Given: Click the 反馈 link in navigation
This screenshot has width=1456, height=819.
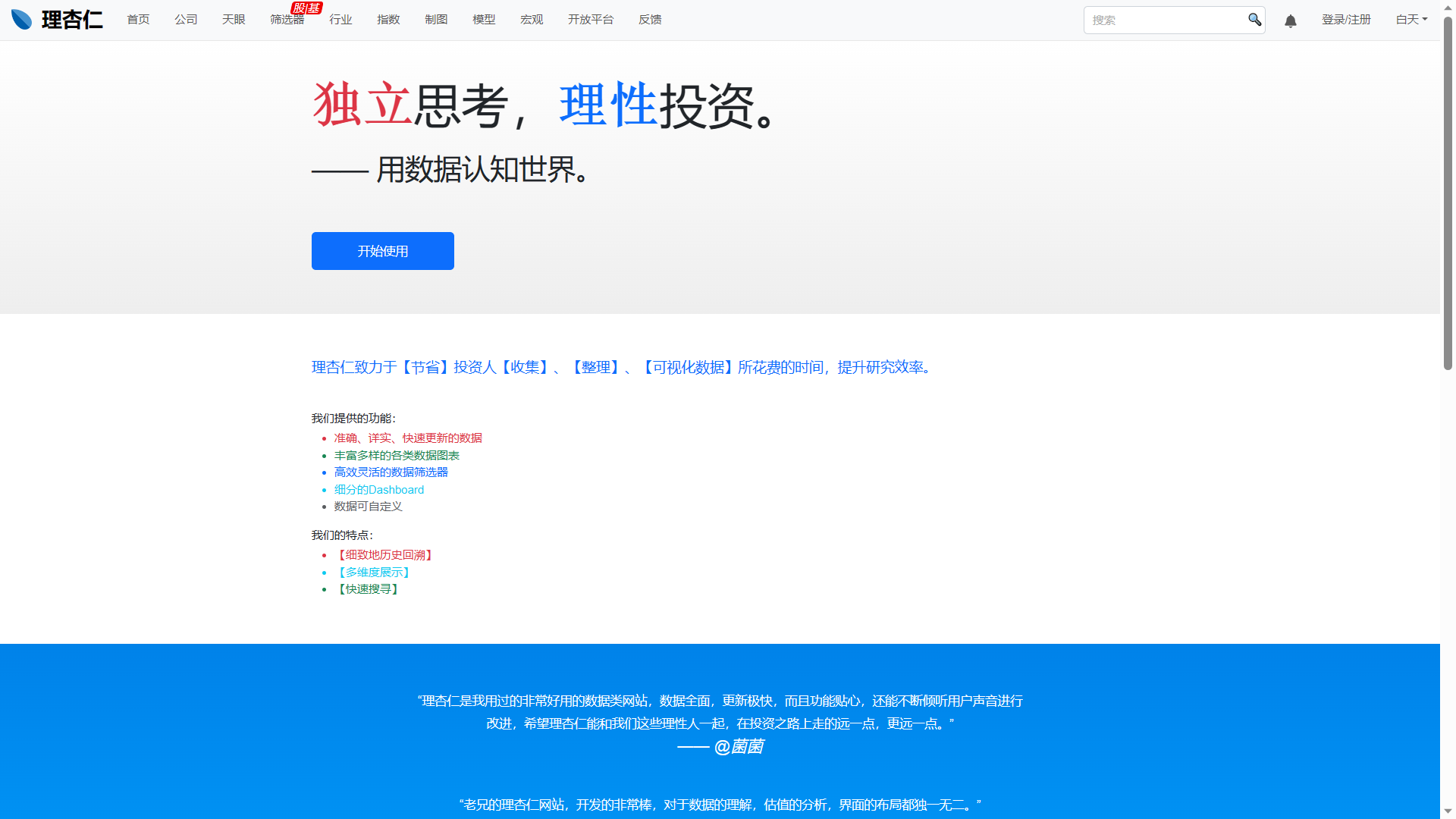Looking at the screenshot, I should tap(650, 20).
